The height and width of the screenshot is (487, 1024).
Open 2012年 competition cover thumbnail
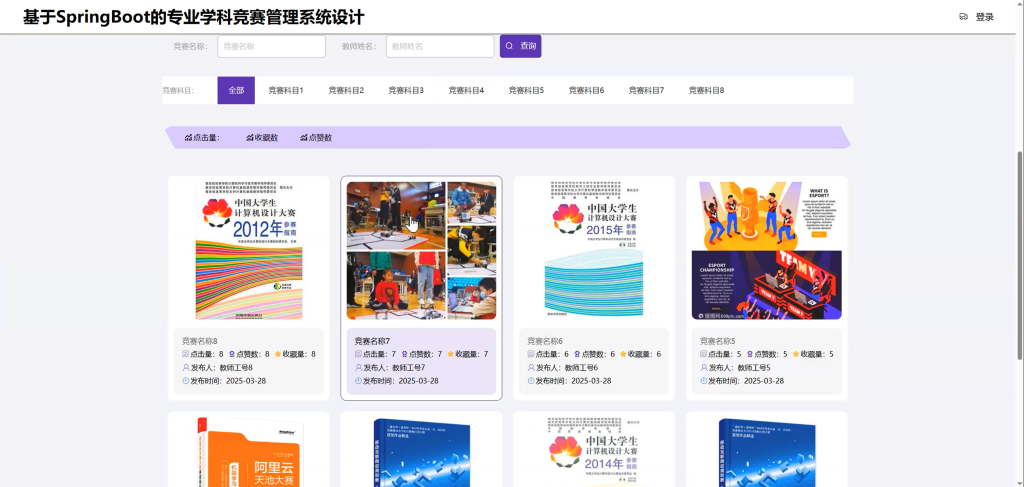tap(249, 251)
